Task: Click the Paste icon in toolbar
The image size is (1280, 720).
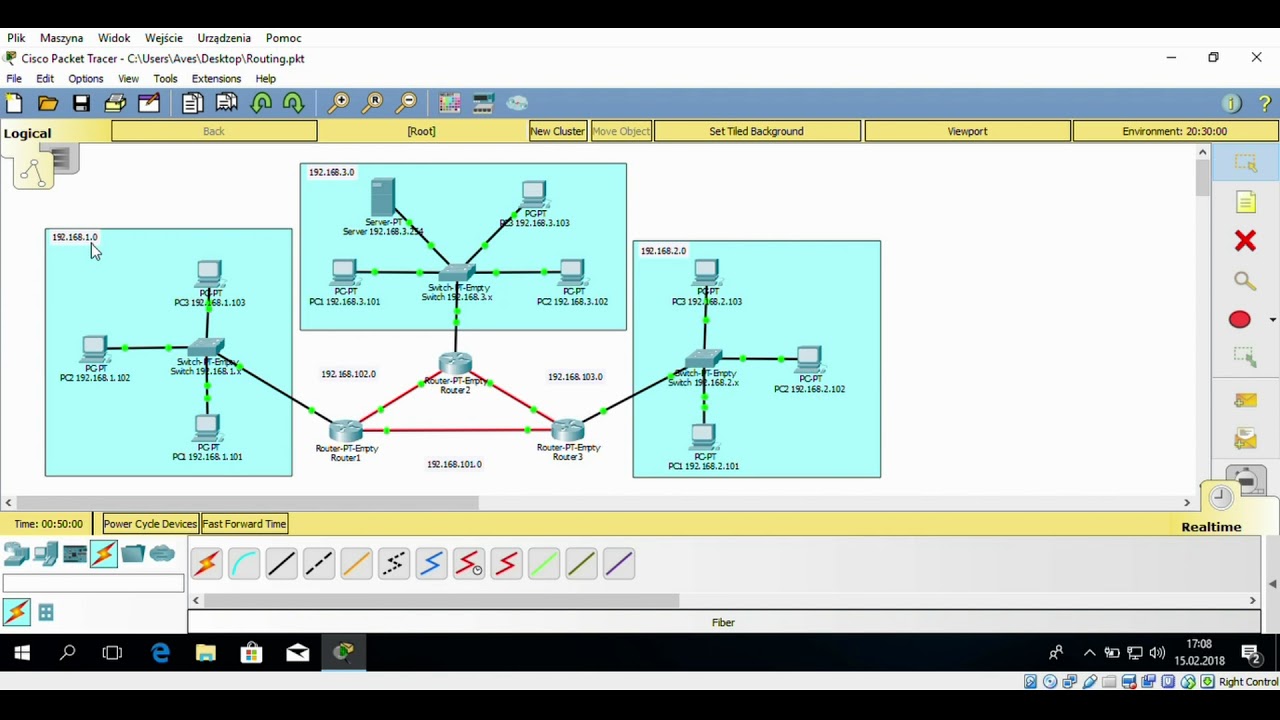Action: click(226, 103)
